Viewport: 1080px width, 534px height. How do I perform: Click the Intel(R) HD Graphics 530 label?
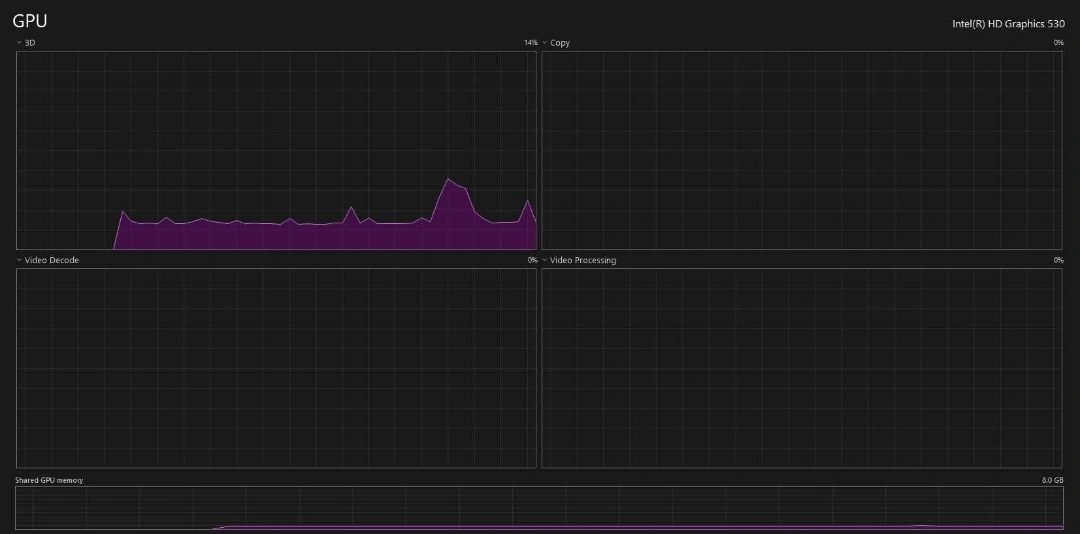(1008, 23)
